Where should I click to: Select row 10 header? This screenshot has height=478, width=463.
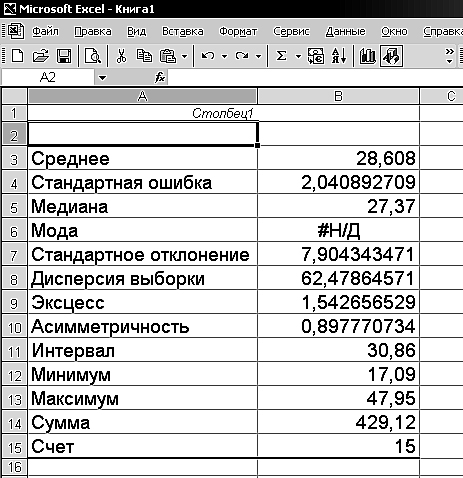coord(14,327)
